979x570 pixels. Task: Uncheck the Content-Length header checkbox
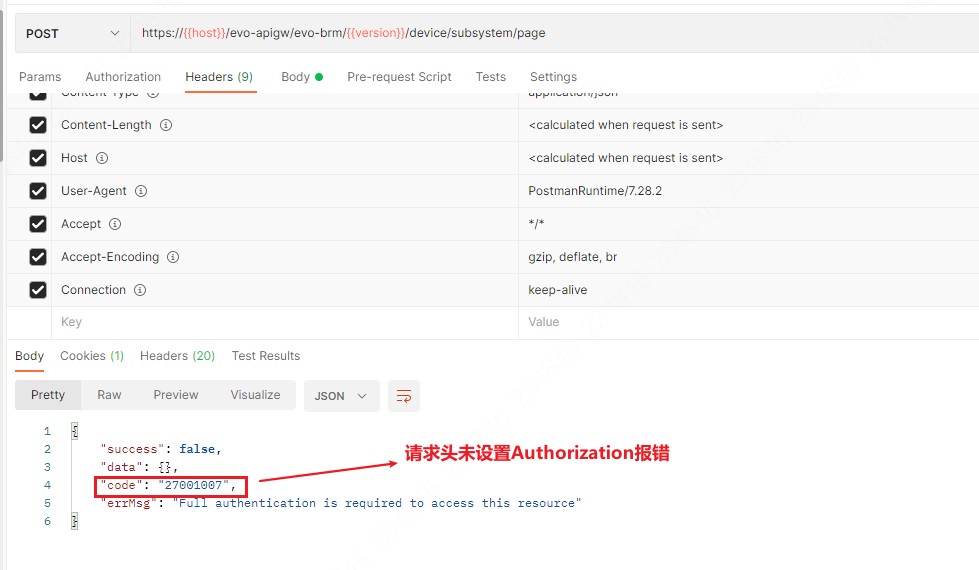pyautogui.click(x=38, y=125)
